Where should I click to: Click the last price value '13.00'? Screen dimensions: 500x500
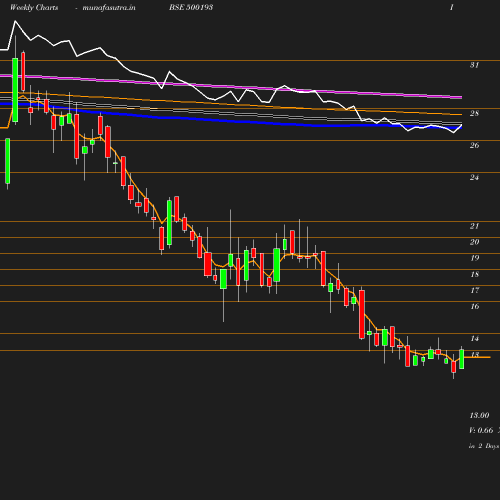pos(479,415)
